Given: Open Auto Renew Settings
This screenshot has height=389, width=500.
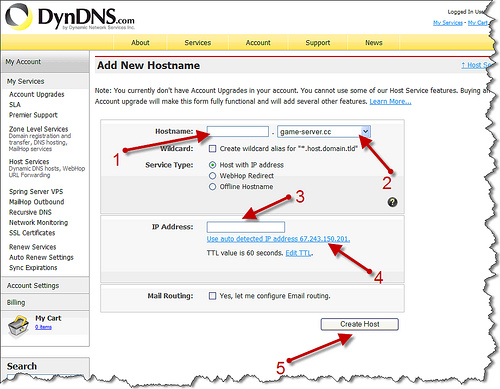Looking at the screenshot, I should (x=41, y=257).
